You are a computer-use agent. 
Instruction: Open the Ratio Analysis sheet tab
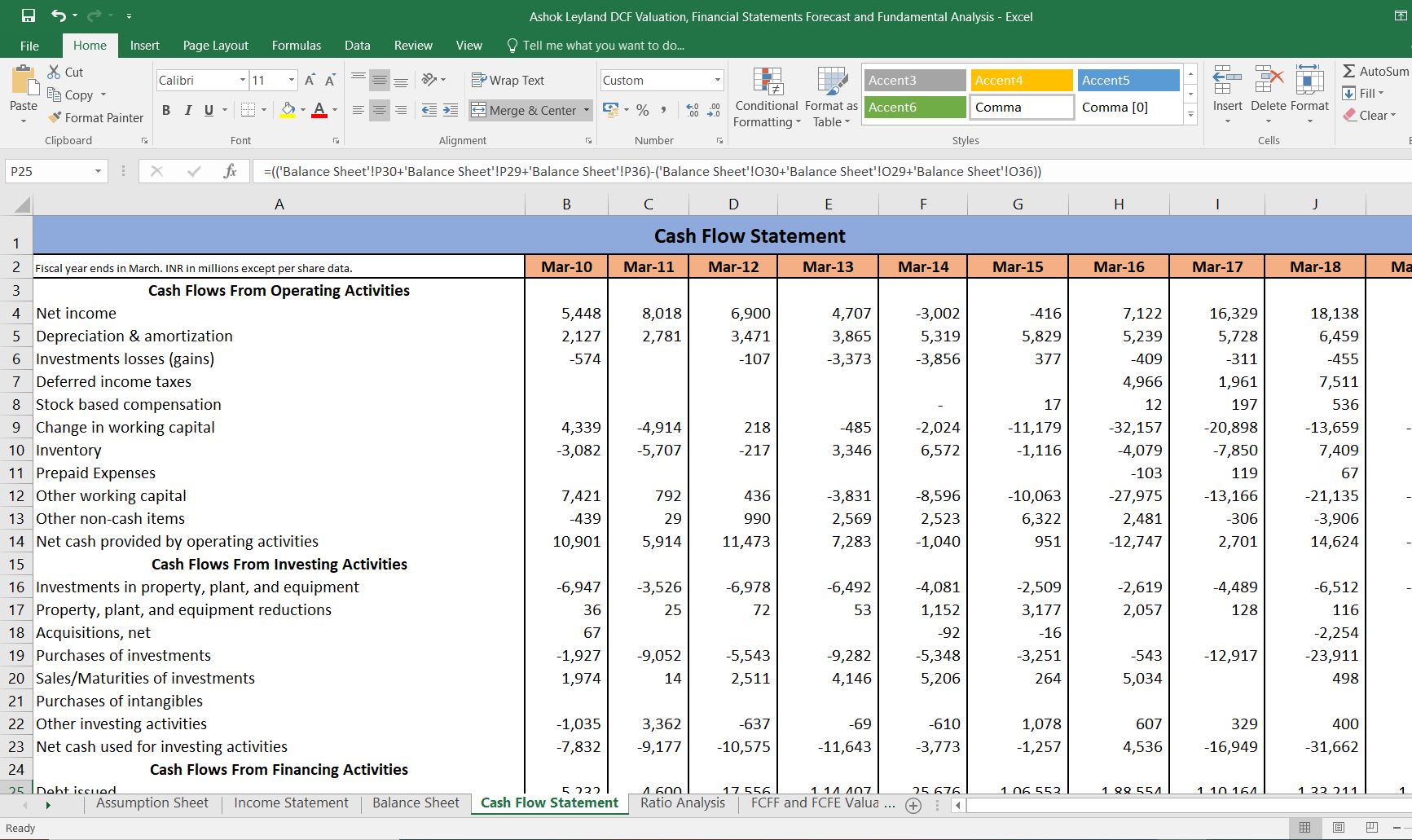click(x=683, y=803)
